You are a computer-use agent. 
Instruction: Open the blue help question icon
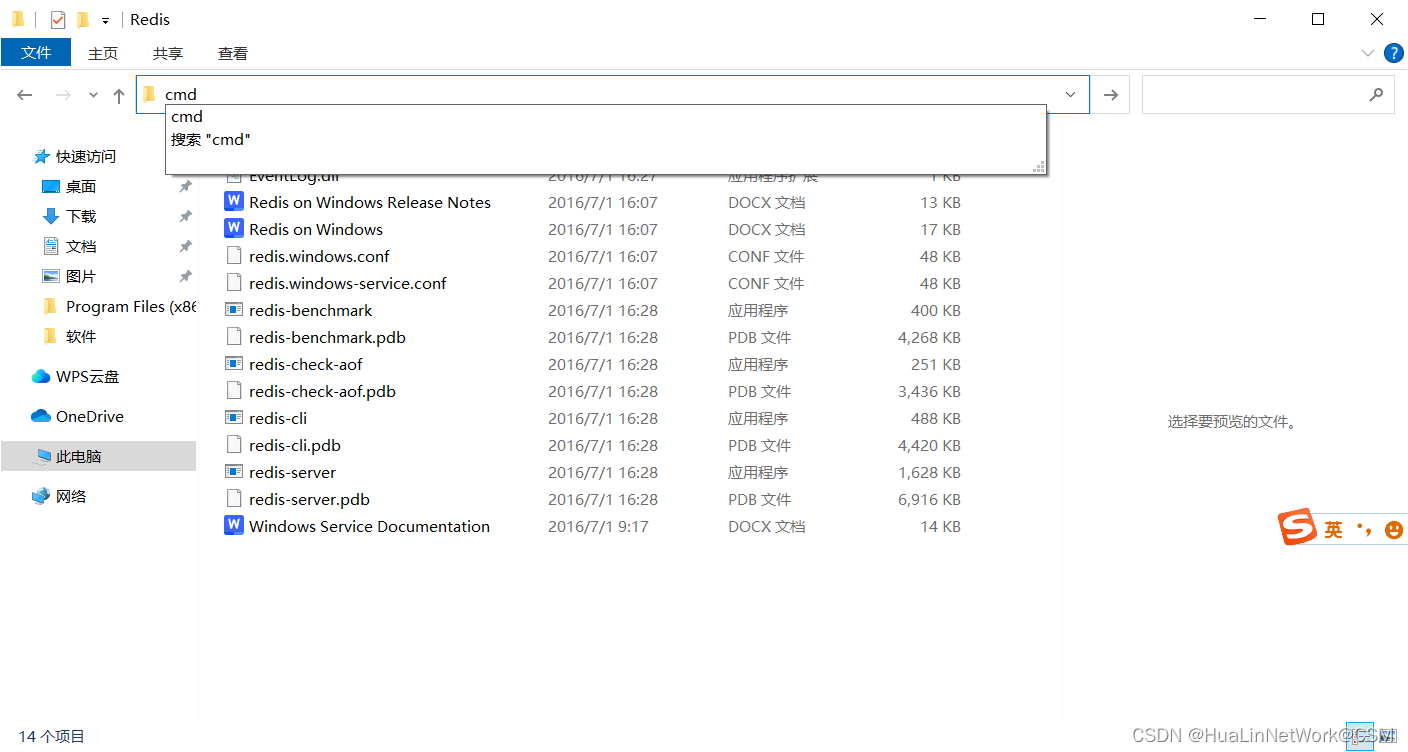[x=1393, y=53]
